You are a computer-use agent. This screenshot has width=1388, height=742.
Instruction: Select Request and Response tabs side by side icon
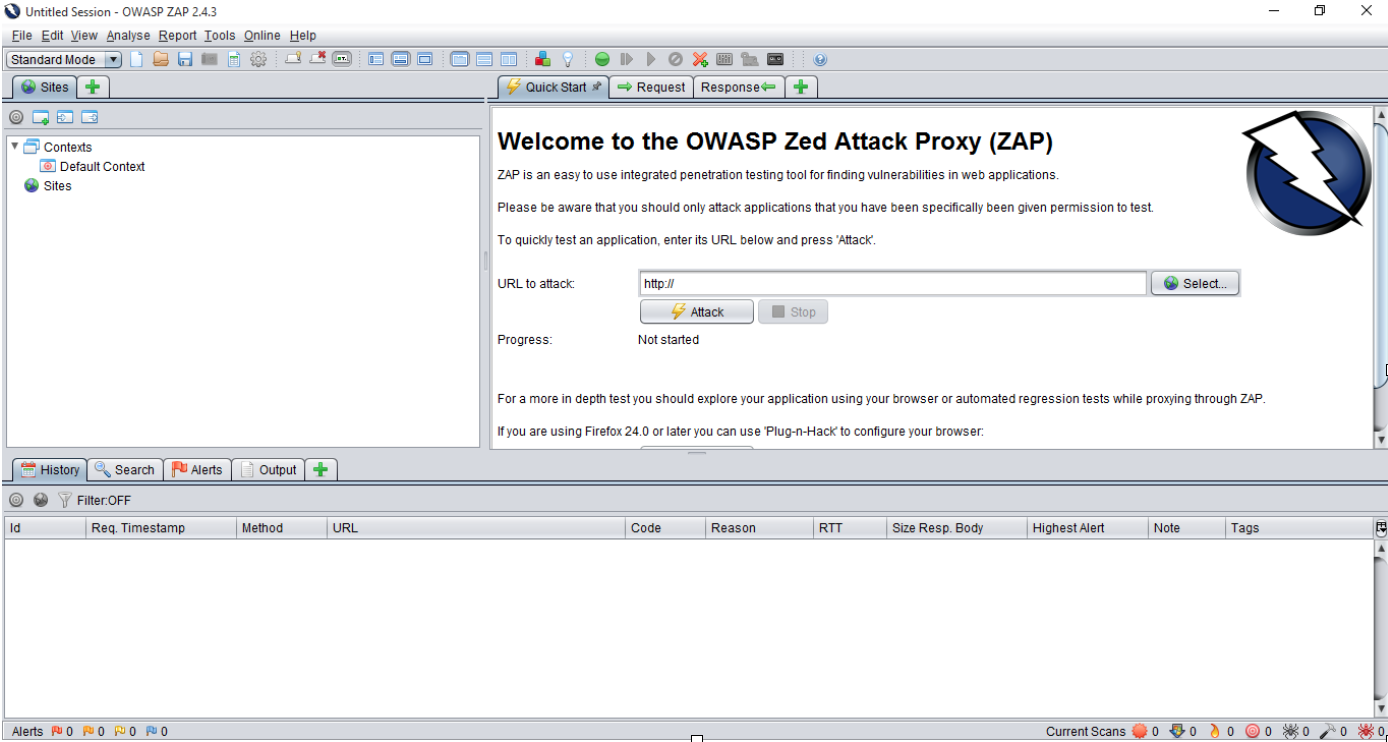click(460, 59)
